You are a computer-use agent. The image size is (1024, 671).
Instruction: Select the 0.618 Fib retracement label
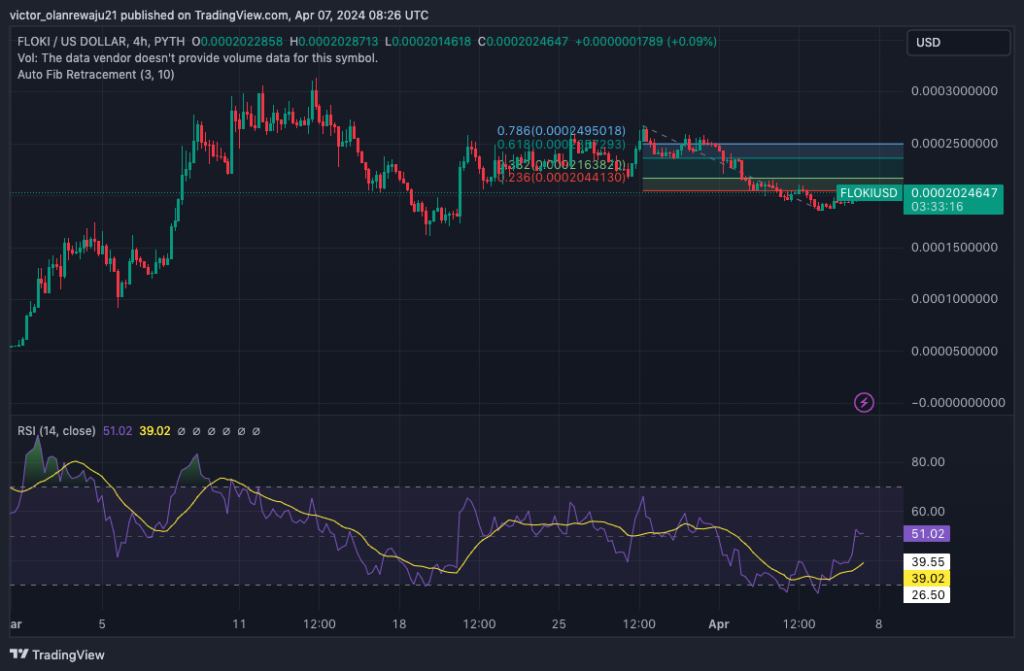click(x=560, y=146)
